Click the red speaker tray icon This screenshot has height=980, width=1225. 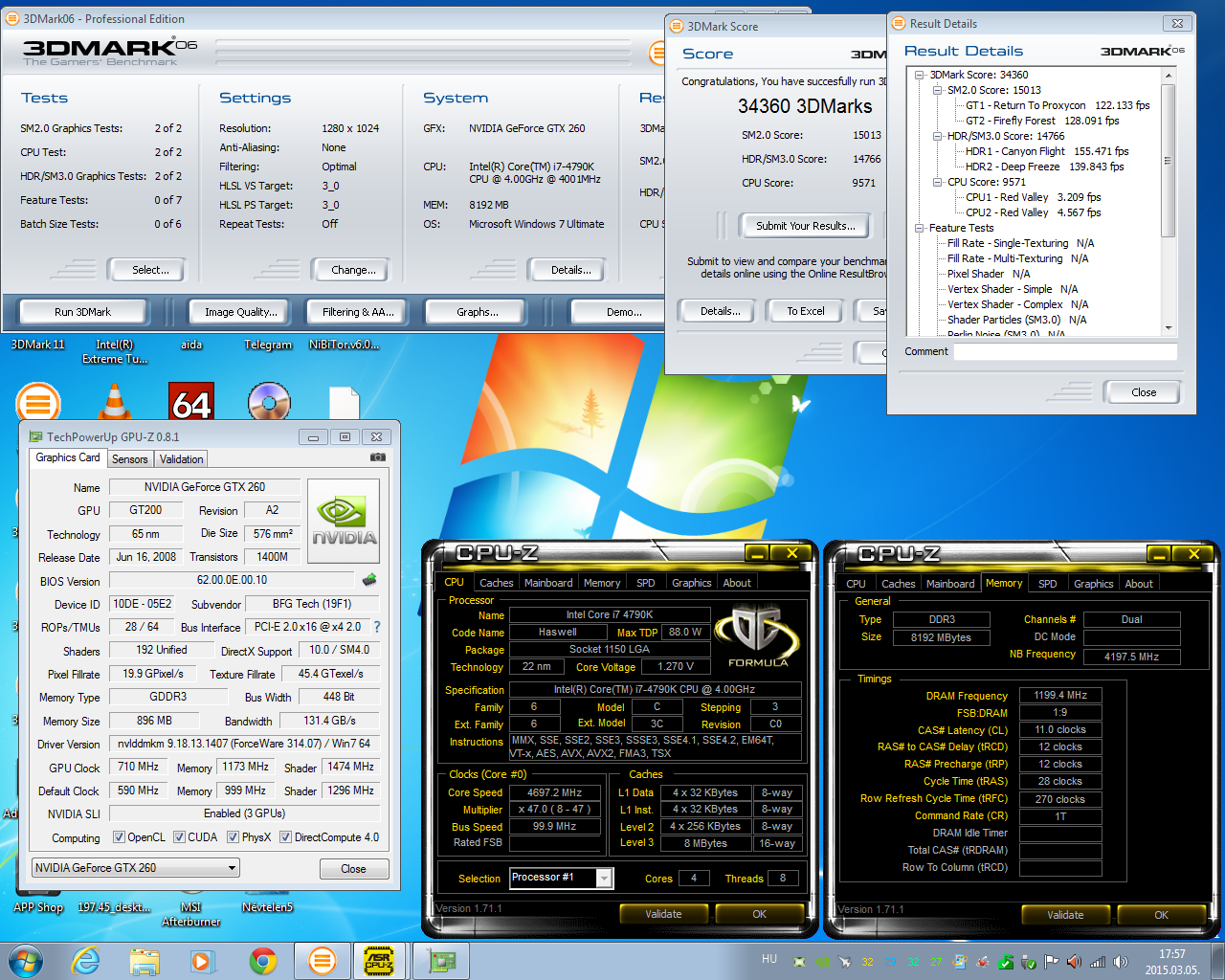[x=1075, y=962]
